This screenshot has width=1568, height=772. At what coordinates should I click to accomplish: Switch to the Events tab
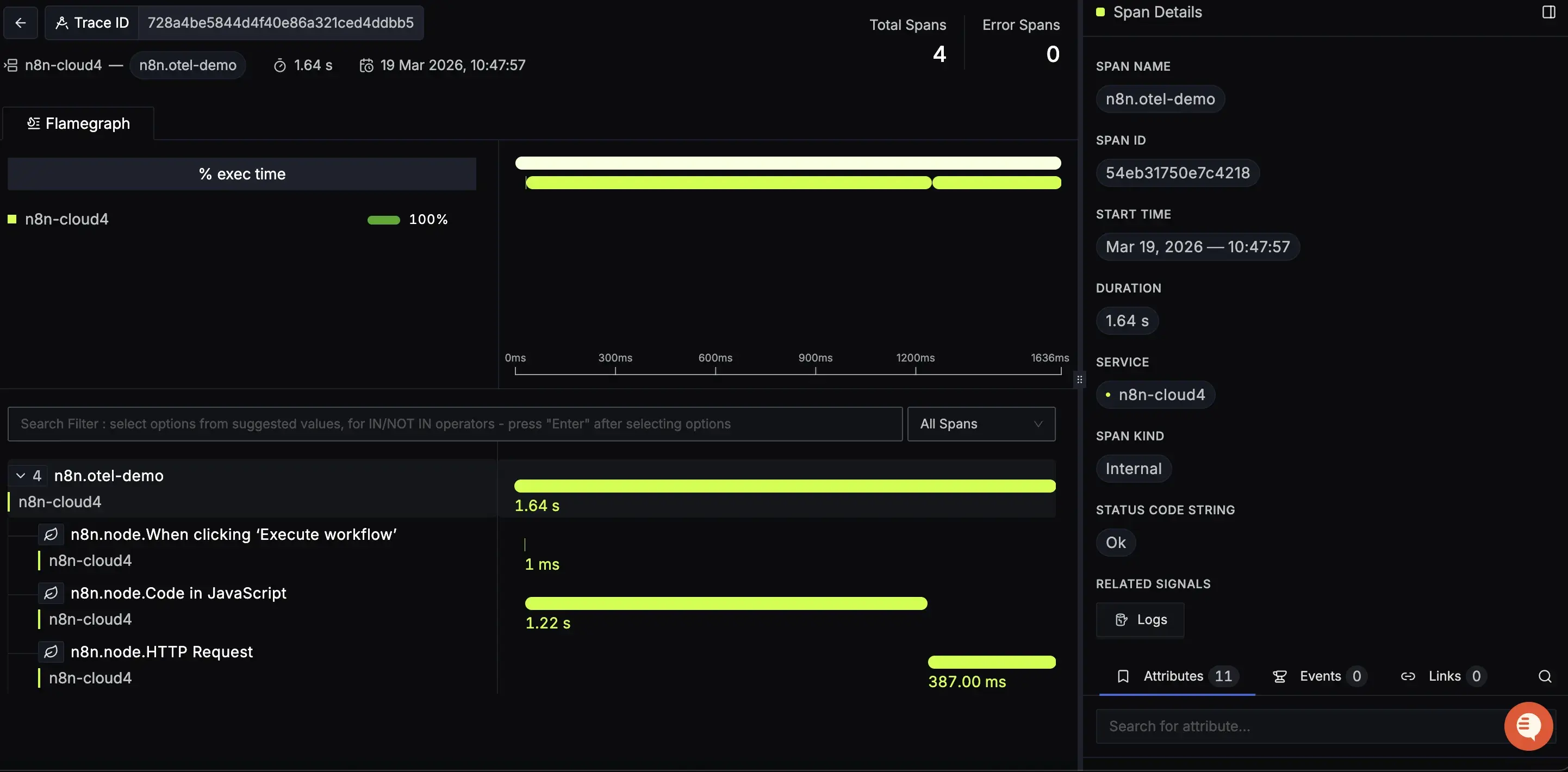[x=1319, y=676]
